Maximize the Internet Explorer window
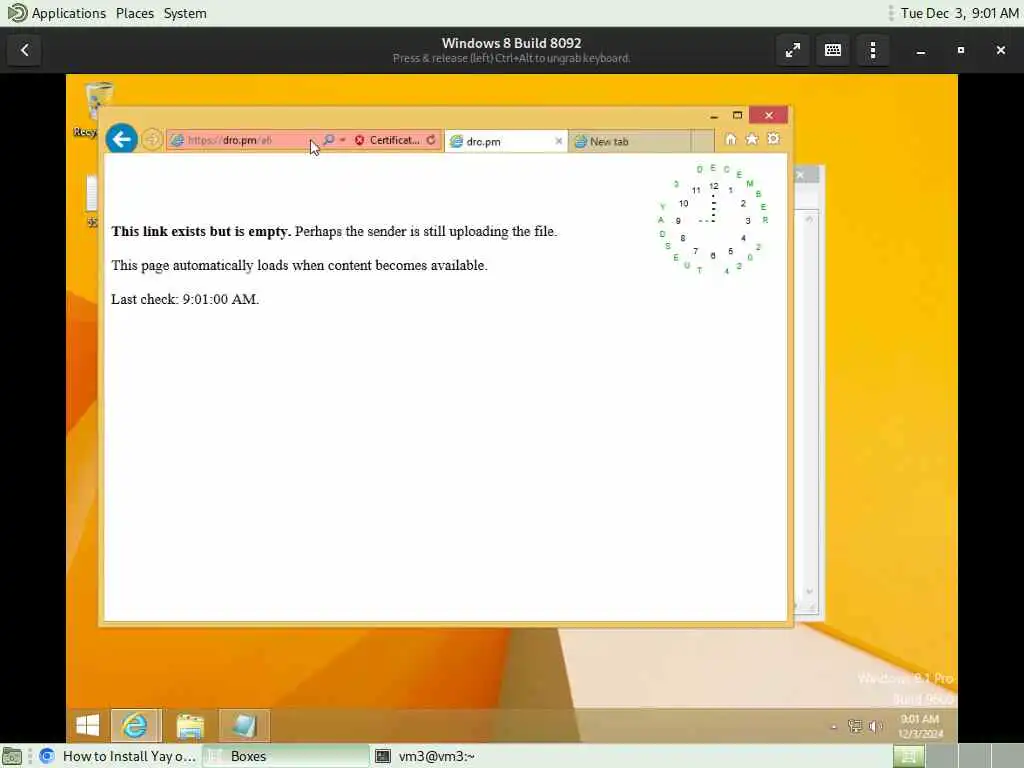Image resolution: width=1024 pixels, height=768 pixels. coord(737,116)
